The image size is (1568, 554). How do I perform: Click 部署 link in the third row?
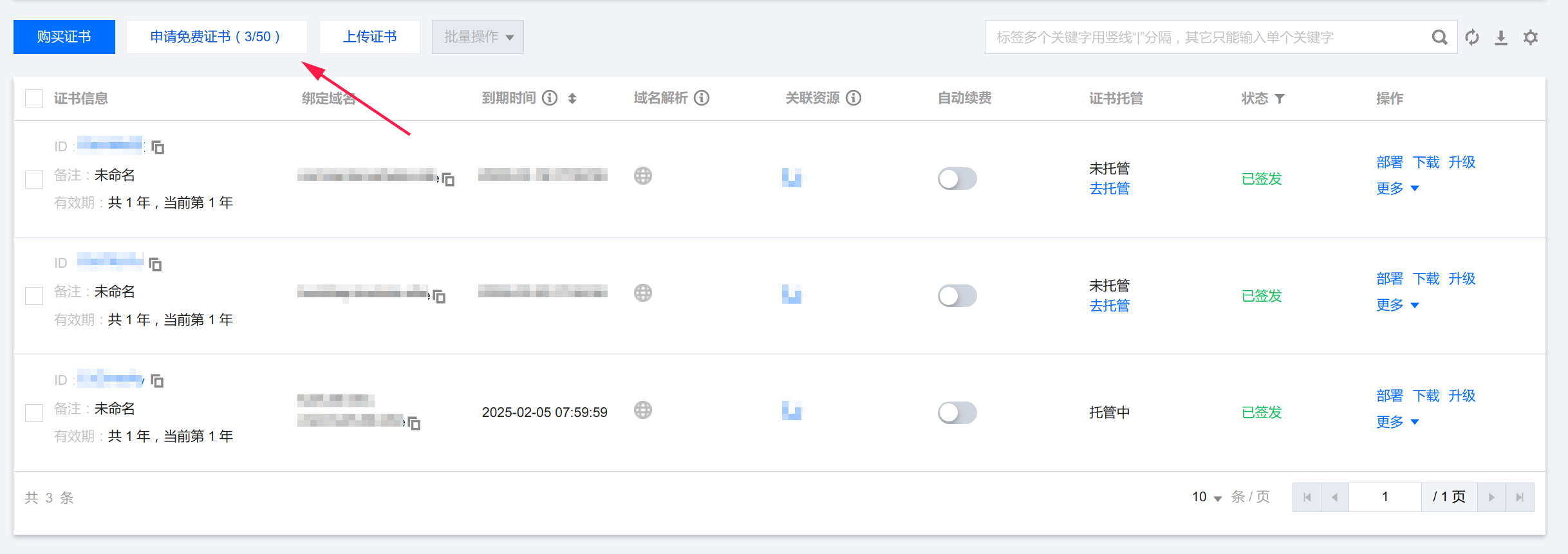[1389, 396]
